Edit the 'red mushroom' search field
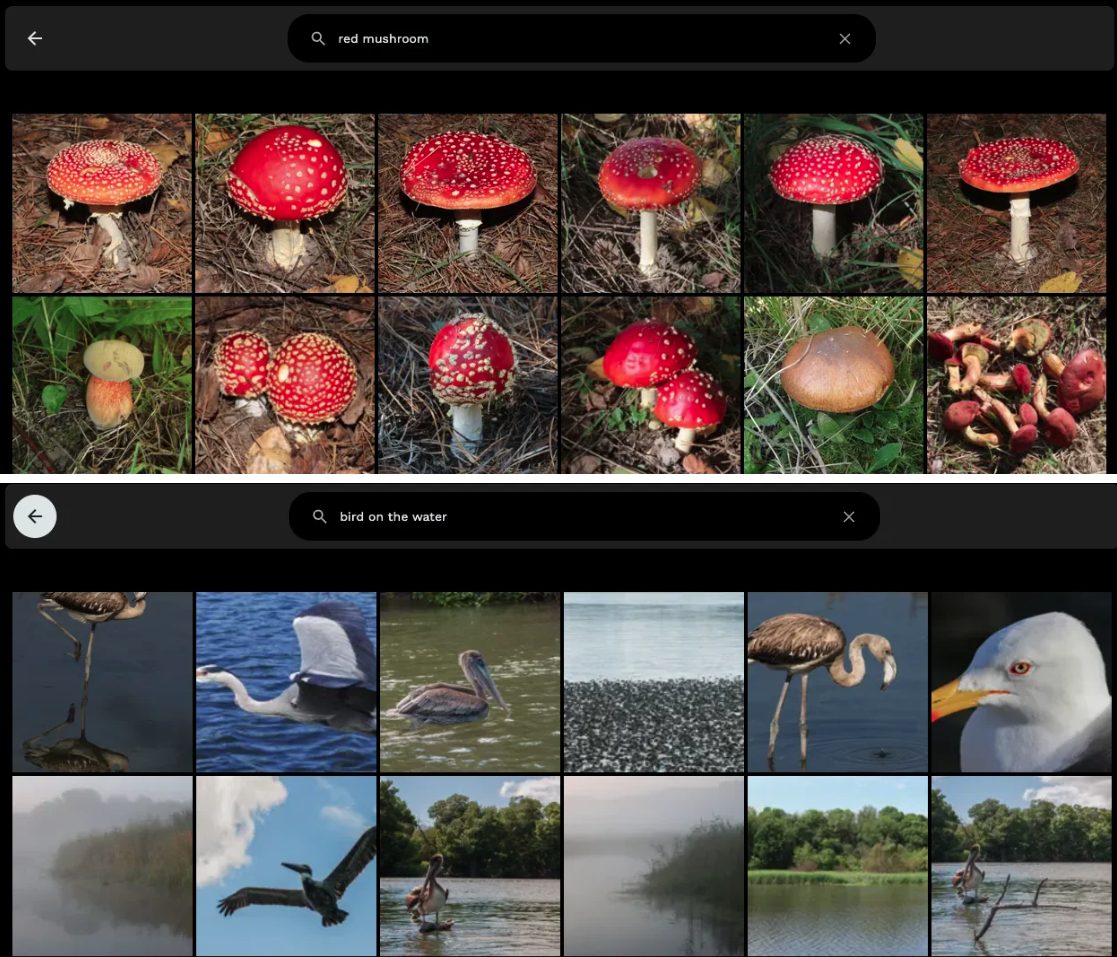The image size is (1117, 957). point(580,39)
